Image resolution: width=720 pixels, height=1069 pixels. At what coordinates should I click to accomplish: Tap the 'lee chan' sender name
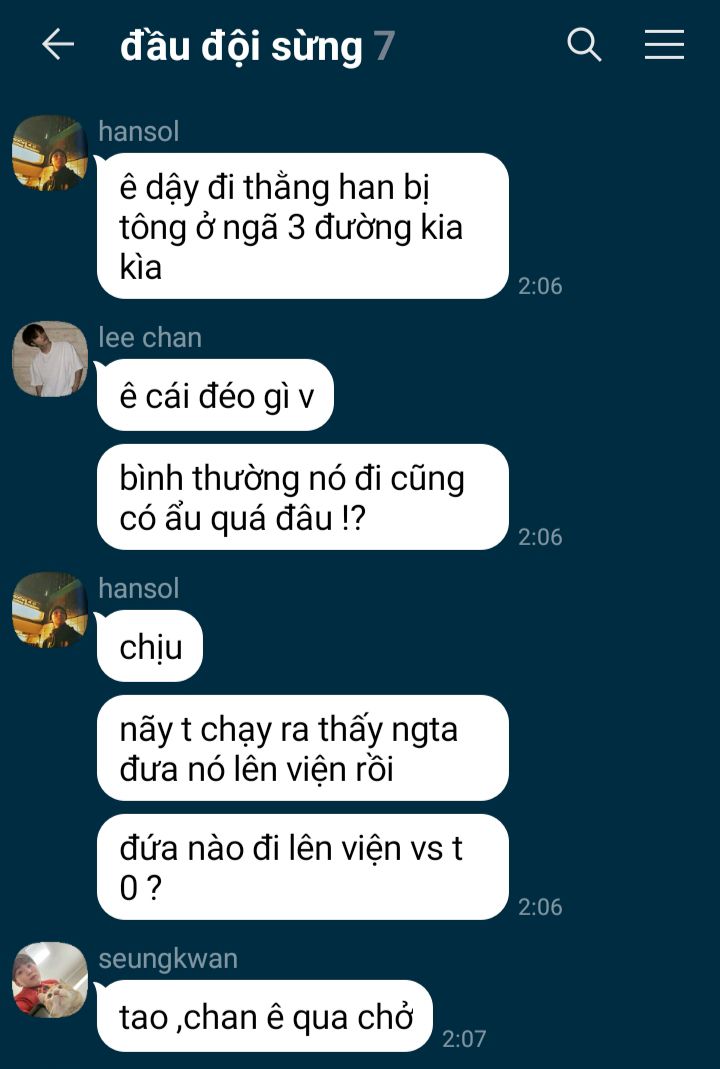coord(150,337)
